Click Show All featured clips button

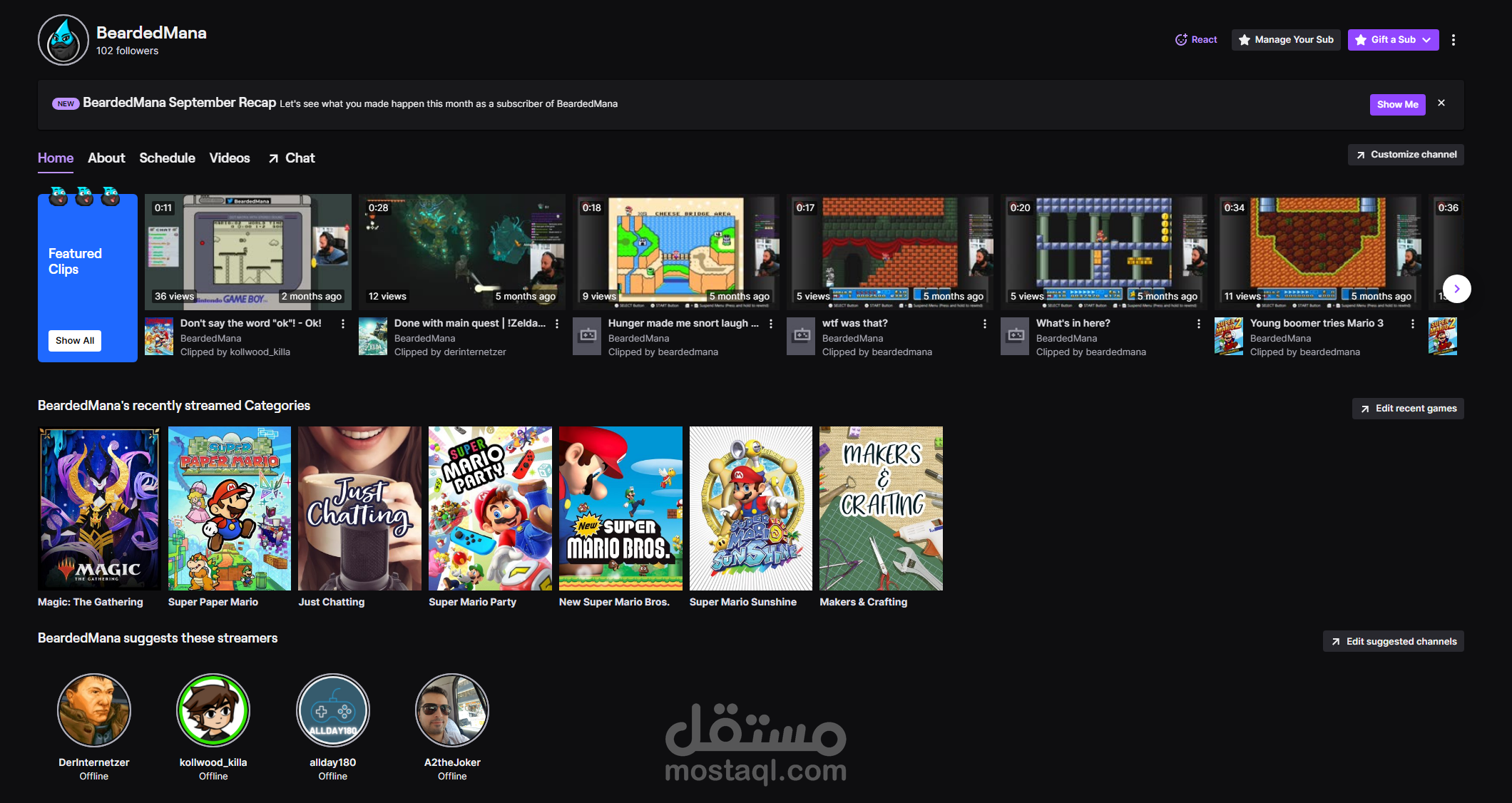(x=75, y=341)
